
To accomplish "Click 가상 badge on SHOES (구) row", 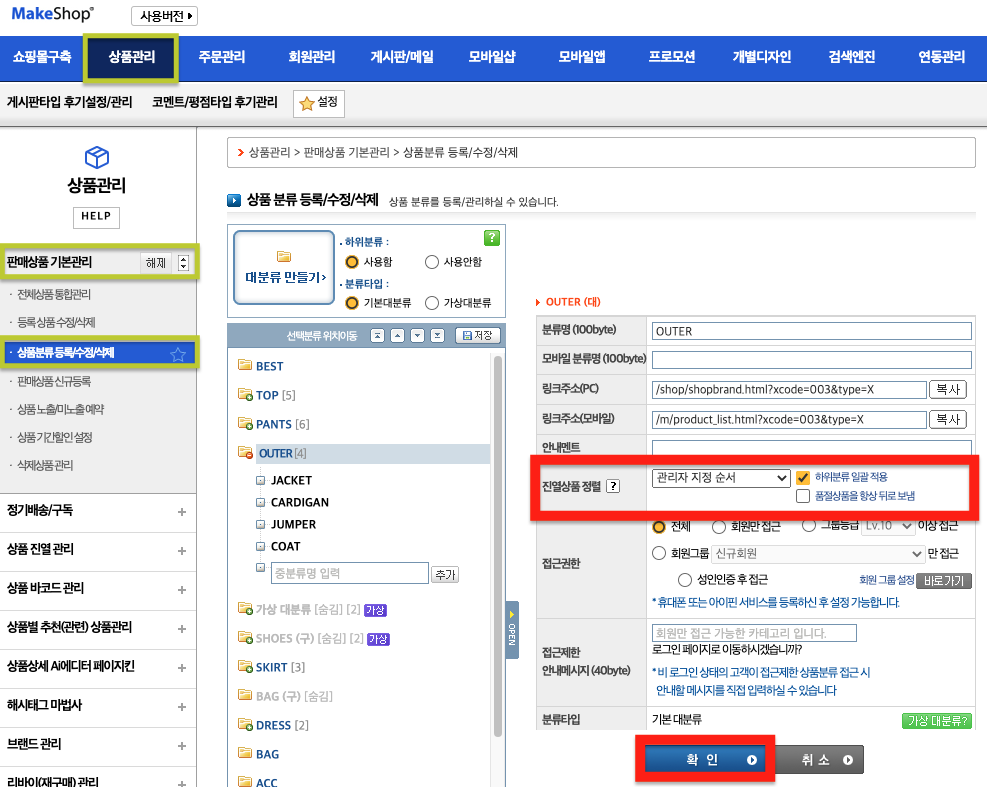I will click(378, 639).
